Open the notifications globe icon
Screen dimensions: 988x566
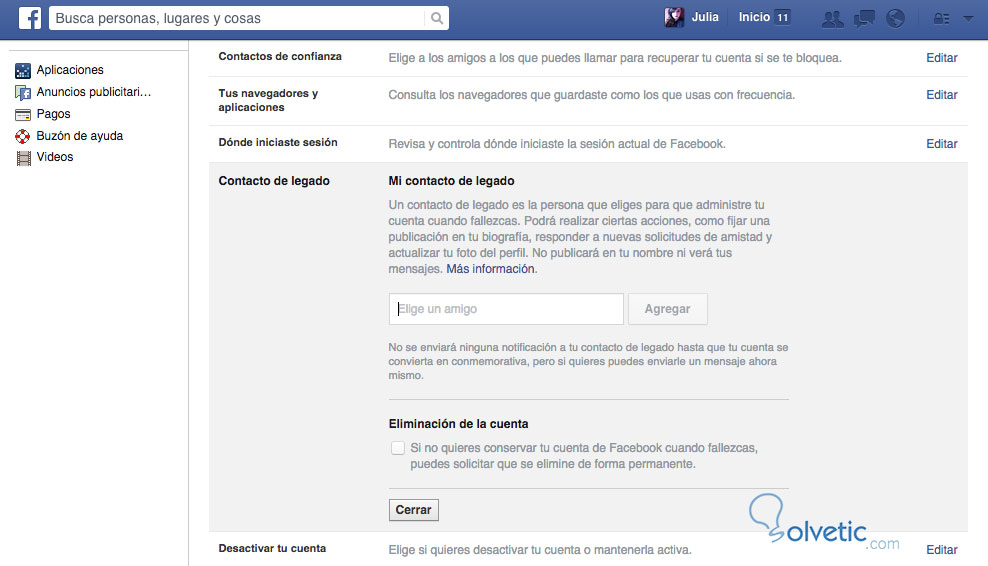[x=895, y=18]
